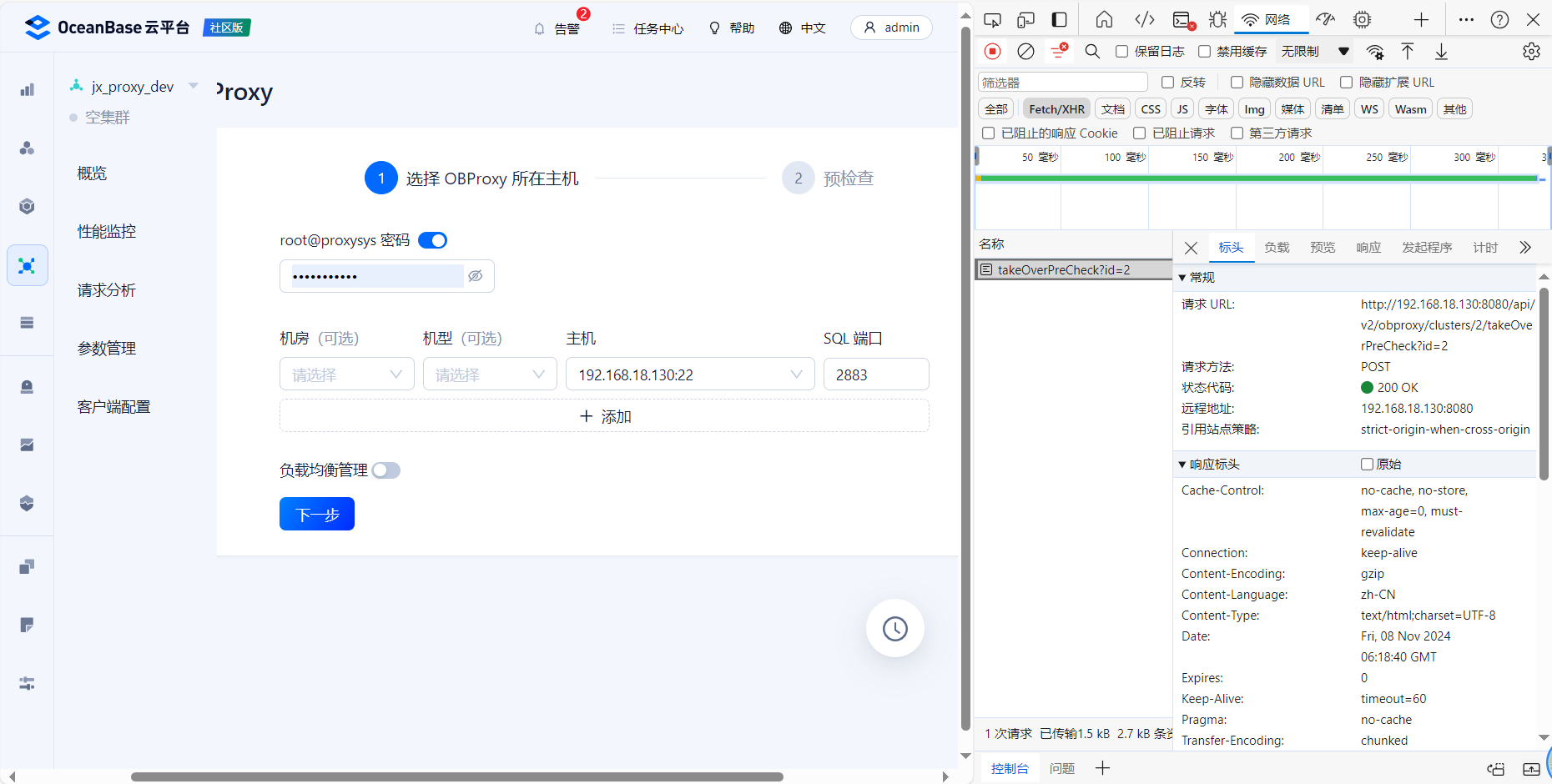Open the monitoring chart sidebar icon

[28, 445]
